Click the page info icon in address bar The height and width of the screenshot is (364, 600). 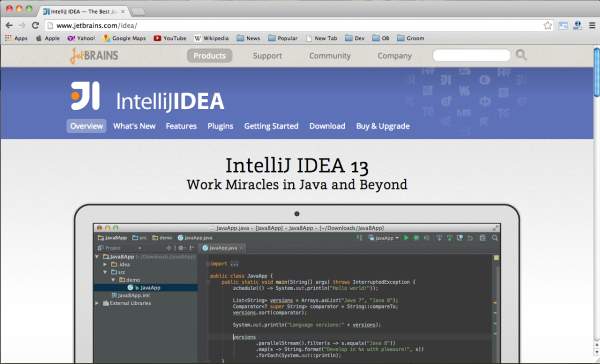(x=50, y=26)
